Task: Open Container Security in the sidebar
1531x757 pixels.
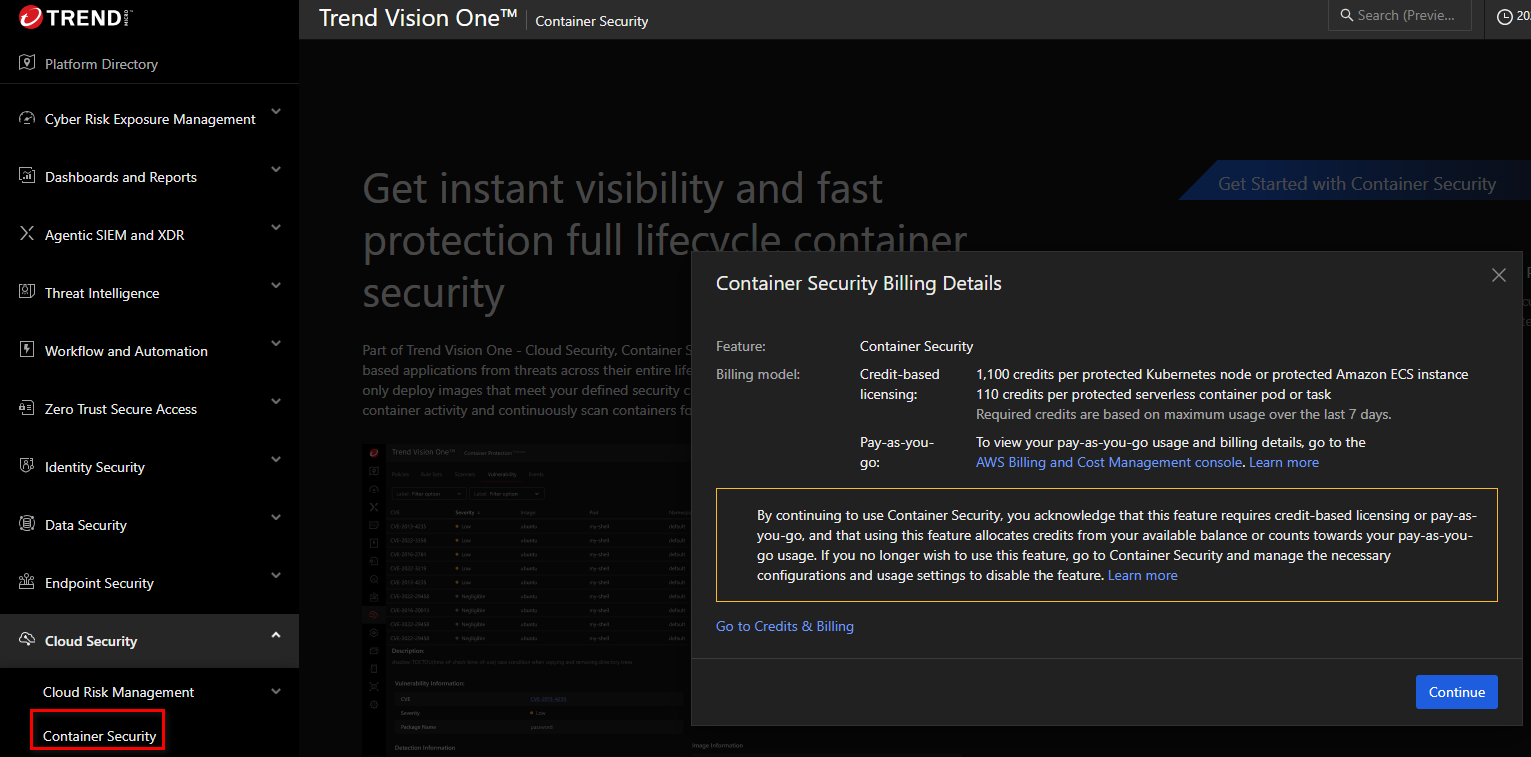Action: [99, 736]
